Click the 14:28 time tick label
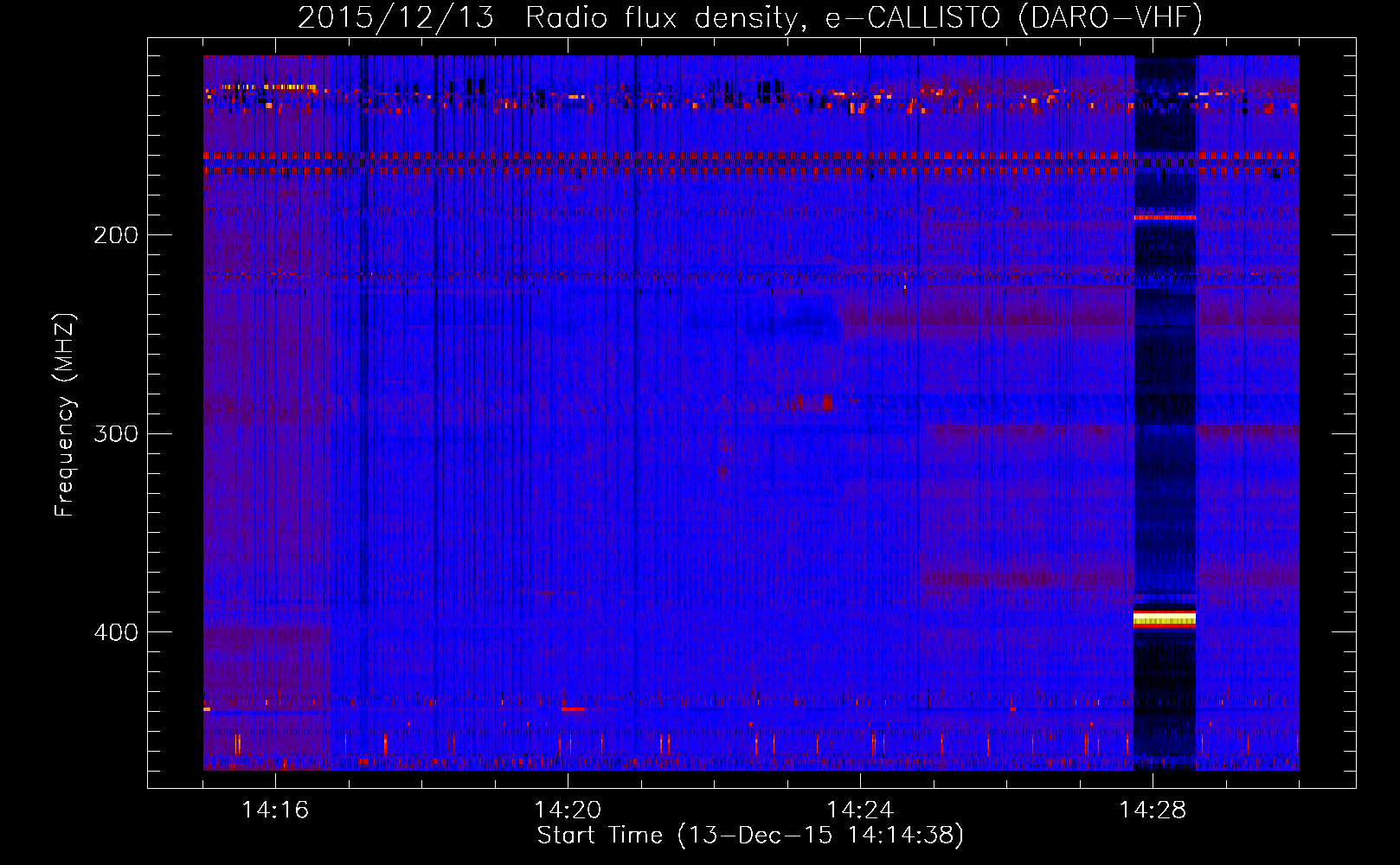The height and width of the screenshot is (865, 1400). (x=1153, y=810)
